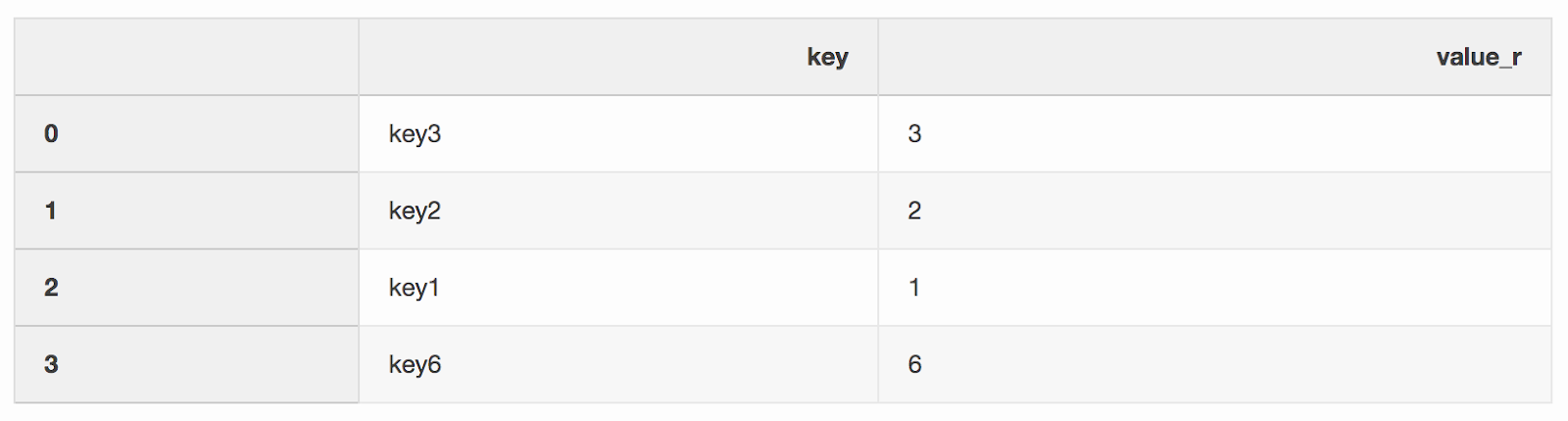The image size is (1568, 421).
Task: Select the value_r cell containing 6
Action: click(914, 364)
